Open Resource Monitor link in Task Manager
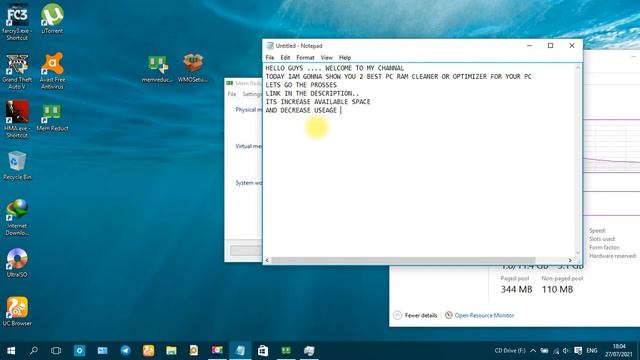 point(480,316)
